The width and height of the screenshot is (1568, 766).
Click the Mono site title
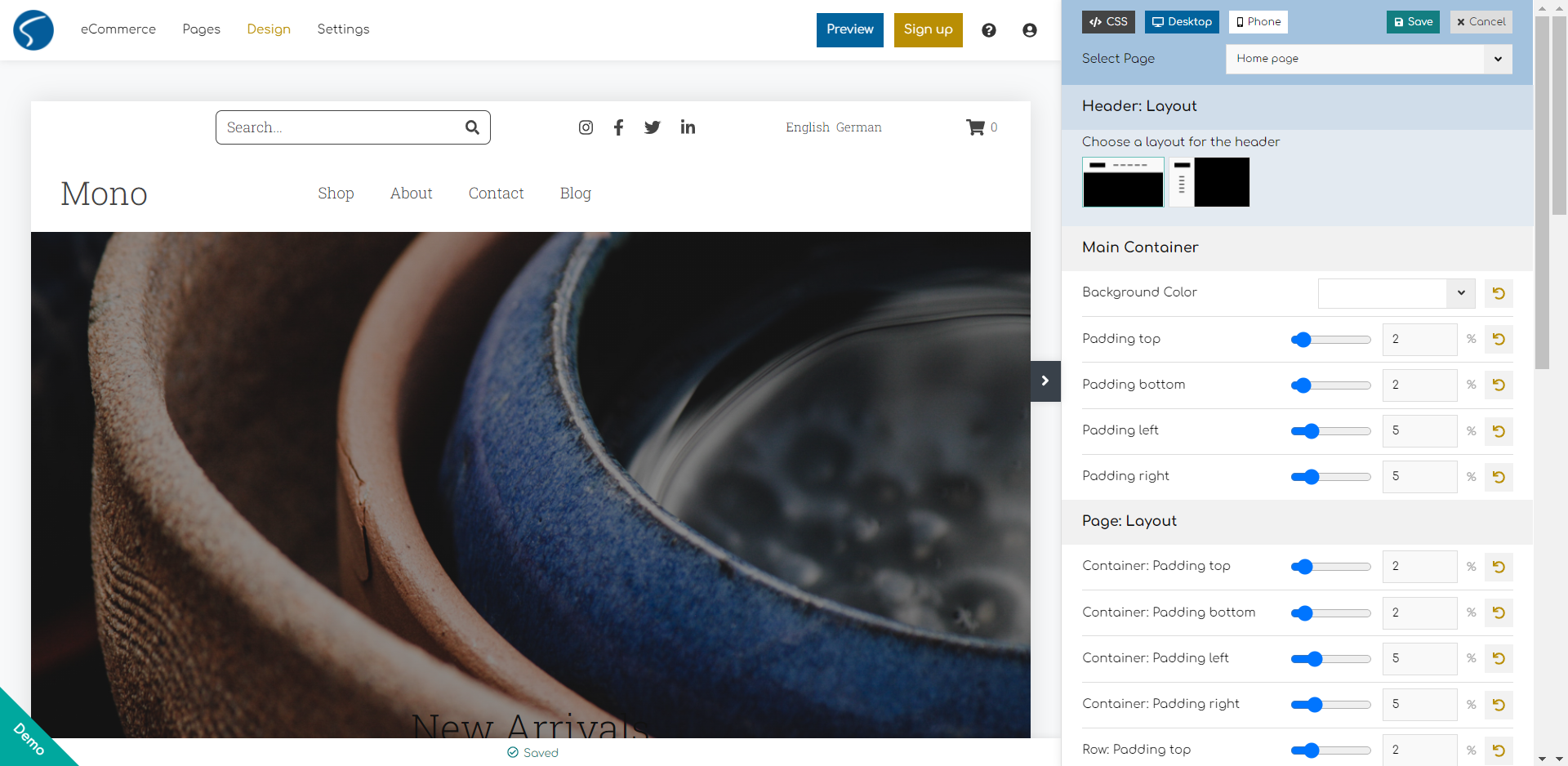(105, 194)
